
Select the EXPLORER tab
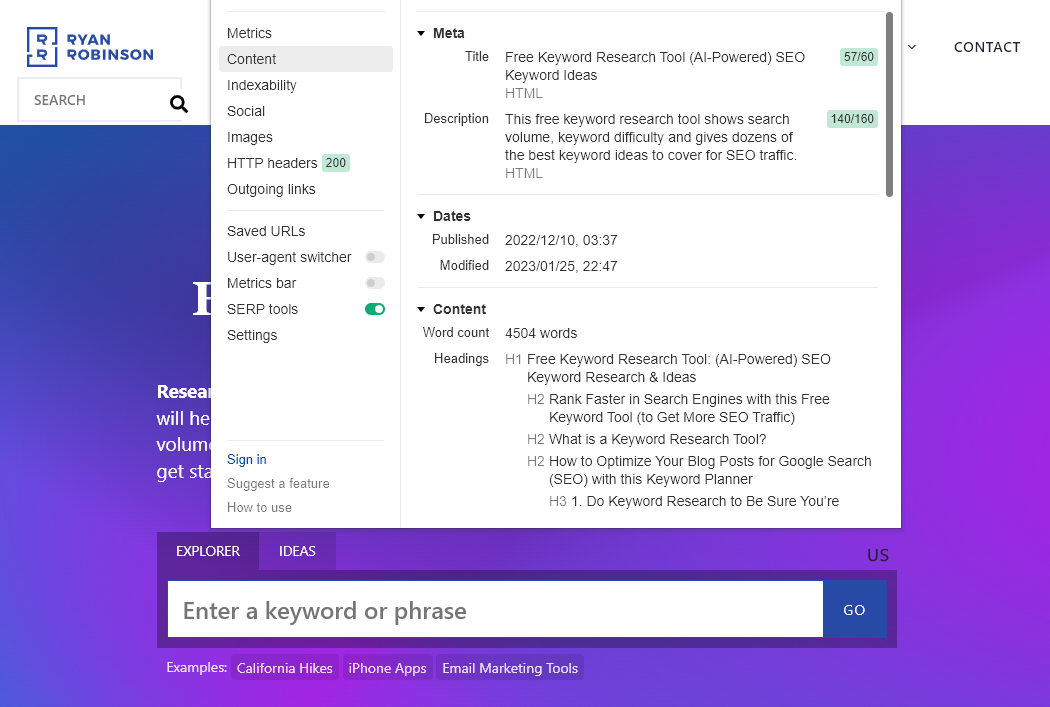tap(208, 551)
